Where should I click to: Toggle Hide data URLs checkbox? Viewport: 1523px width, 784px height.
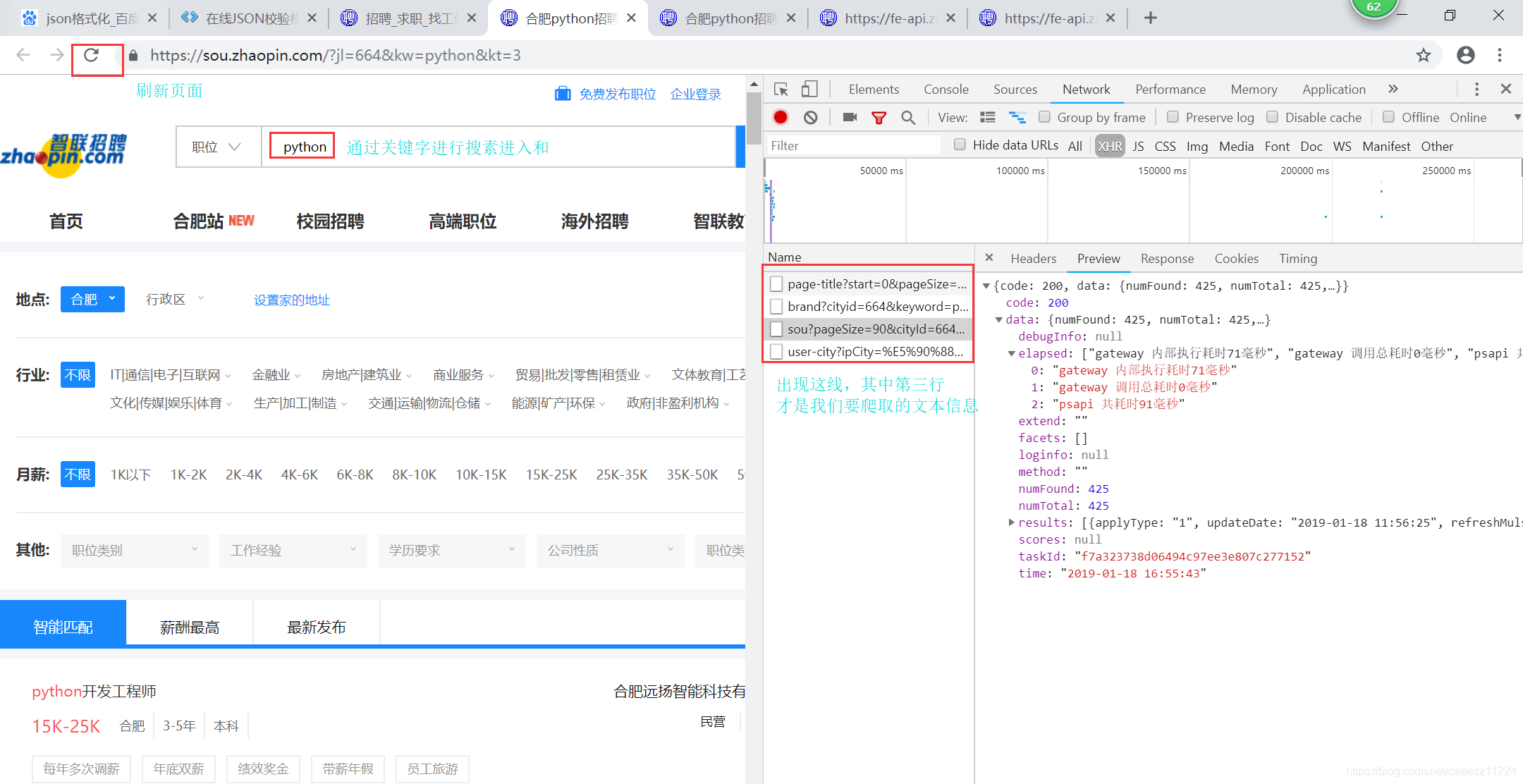pos(960,145)
